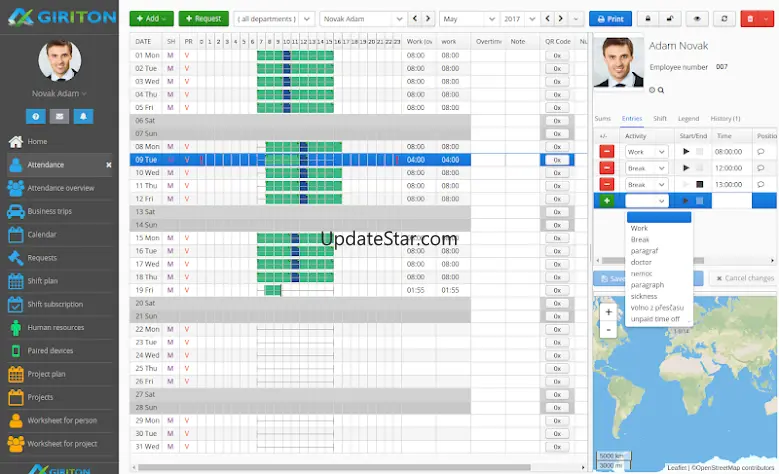
Task: Click the search magnifier under employee photo
Action: [661, 90]
